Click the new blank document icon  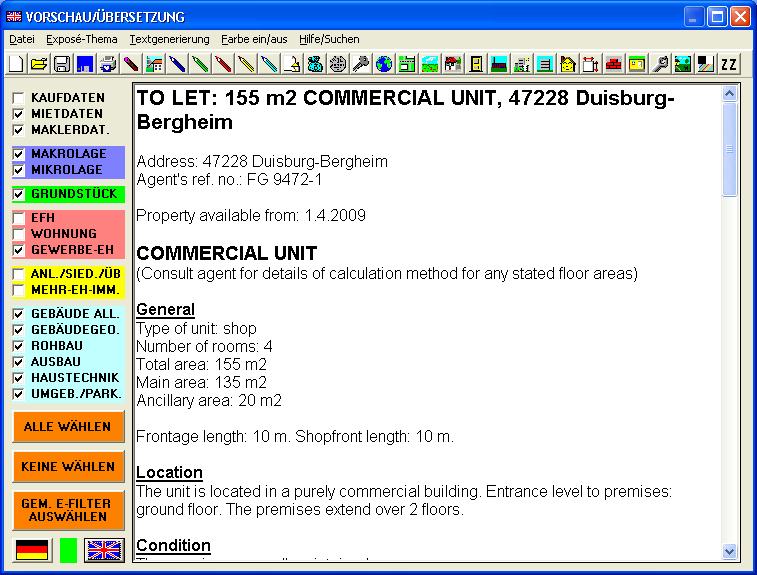pyautogui.click(x=16, y=65)
